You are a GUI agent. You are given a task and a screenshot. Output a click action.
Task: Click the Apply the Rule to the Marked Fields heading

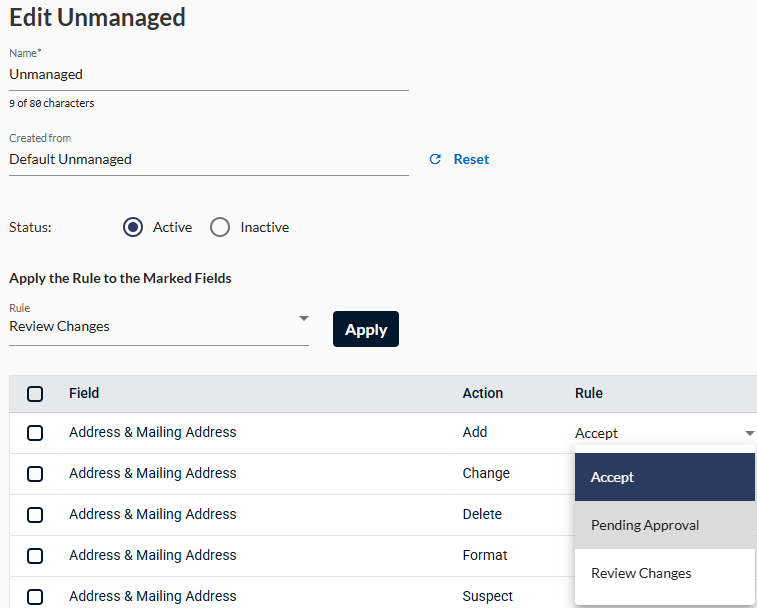(120, 279)
